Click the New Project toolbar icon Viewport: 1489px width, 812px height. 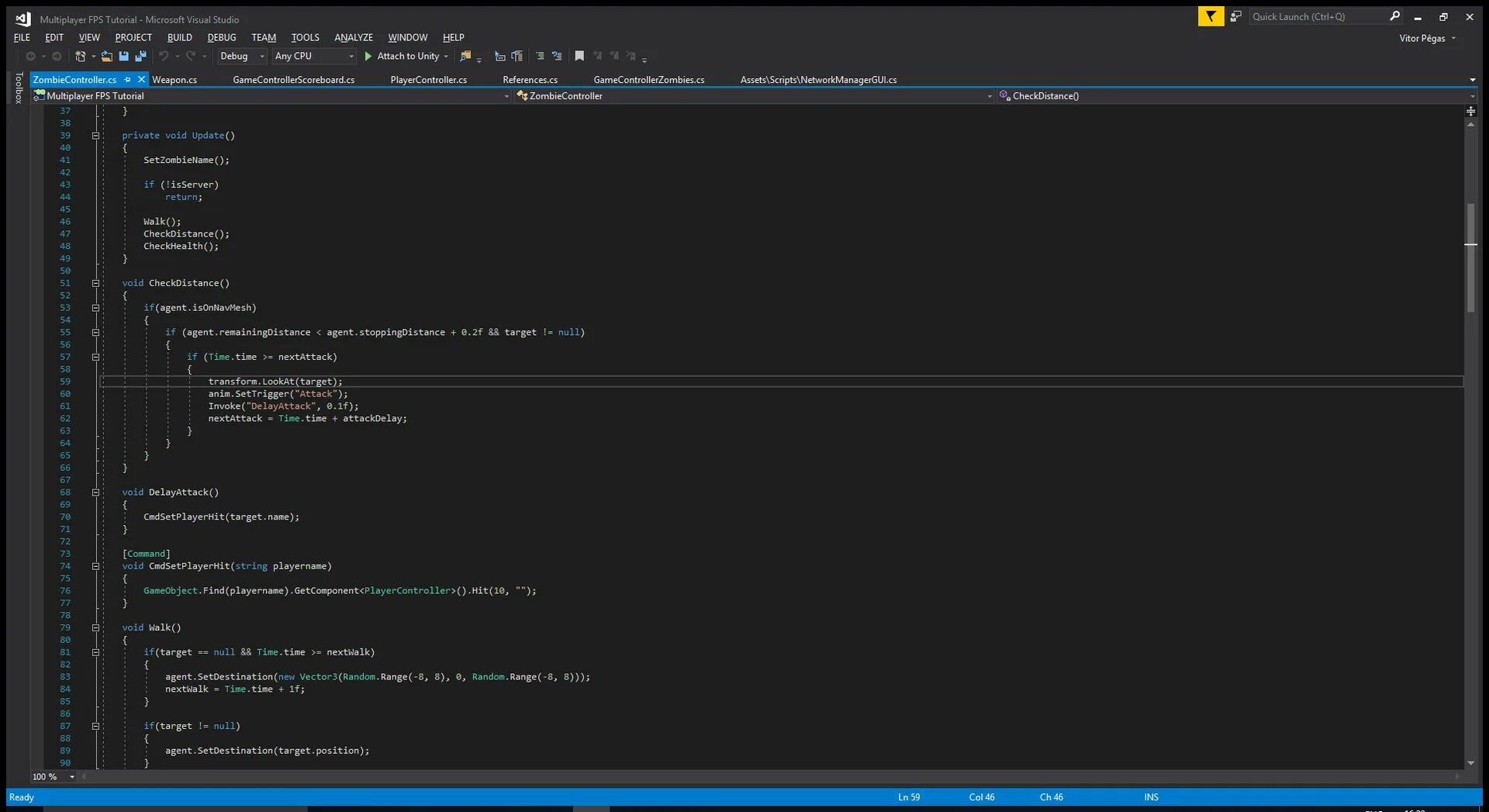pos(80,57)
